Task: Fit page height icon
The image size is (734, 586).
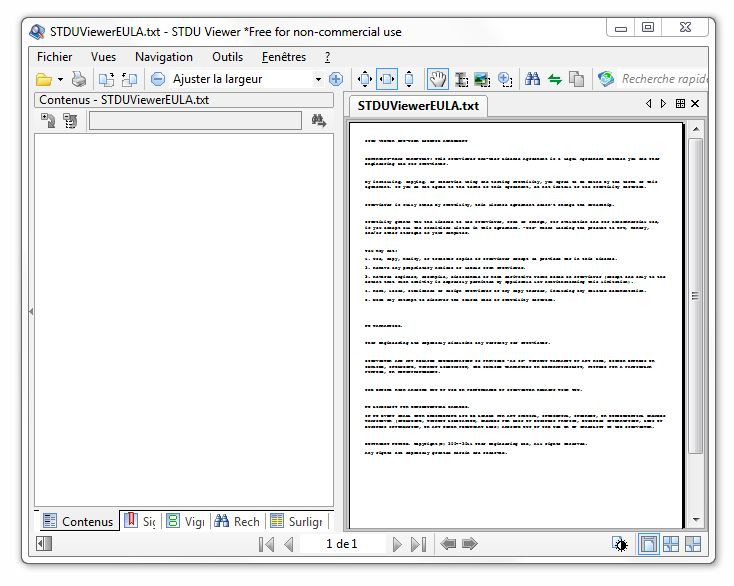Action: (x=409, y=79)
